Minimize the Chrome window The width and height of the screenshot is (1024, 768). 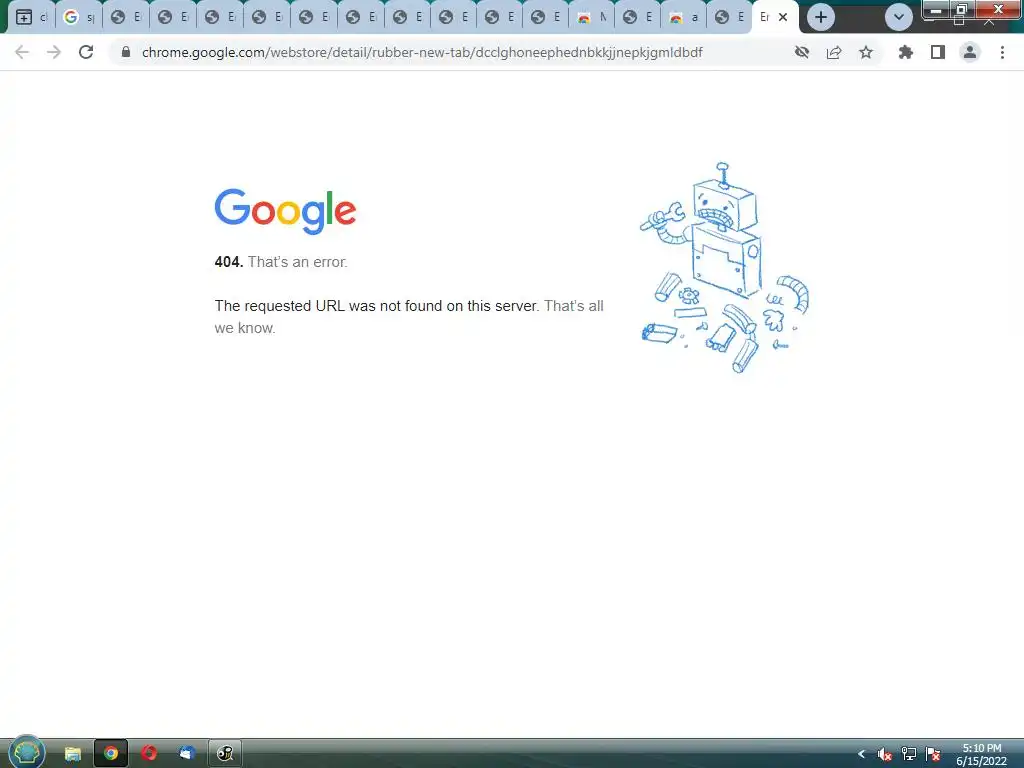pos(936,10)
